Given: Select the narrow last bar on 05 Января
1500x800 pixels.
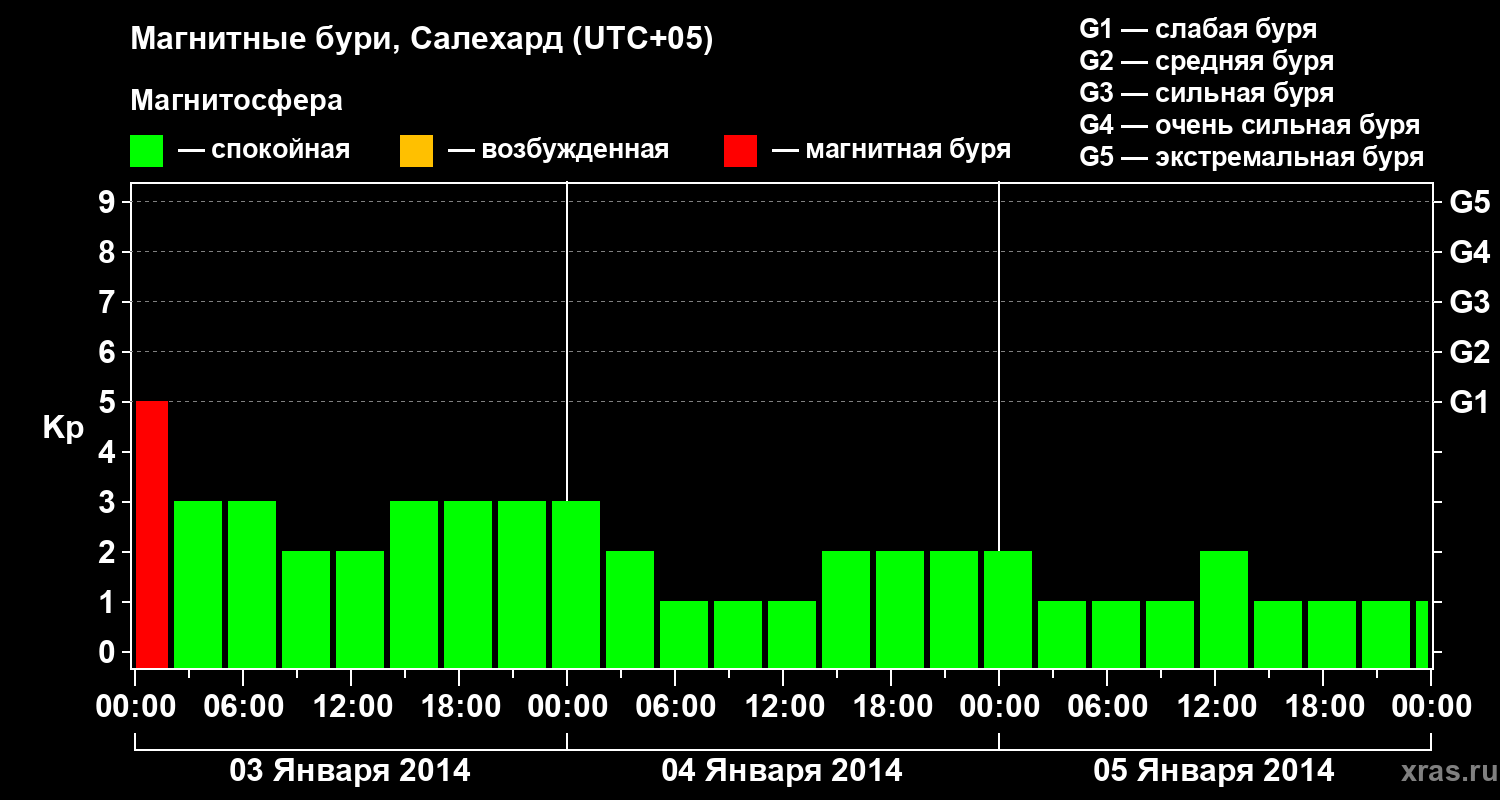Looking at the screenshot, I should (1422, 634).
